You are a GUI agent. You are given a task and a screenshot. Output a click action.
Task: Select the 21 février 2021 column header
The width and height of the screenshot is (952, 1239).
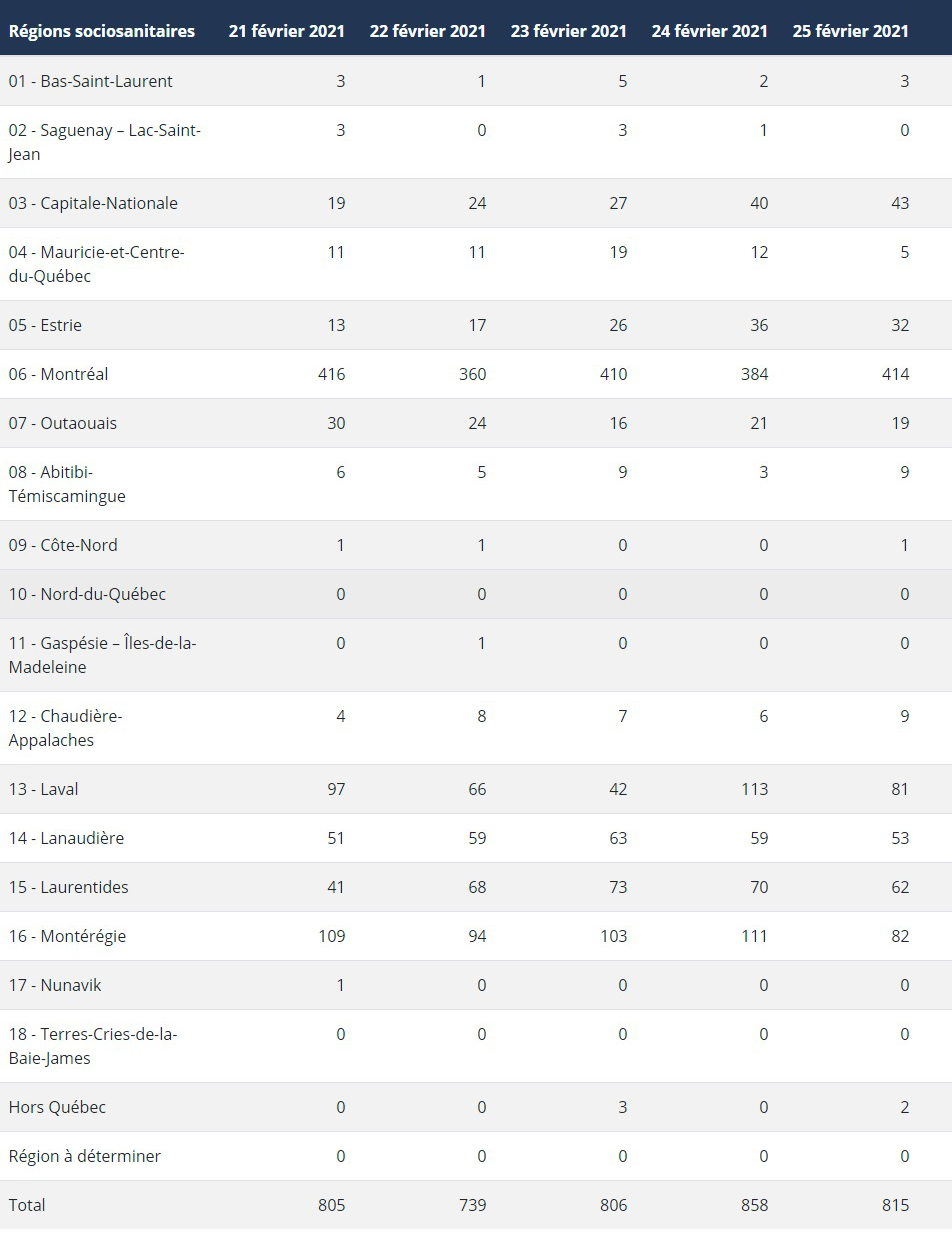(287, 31)
